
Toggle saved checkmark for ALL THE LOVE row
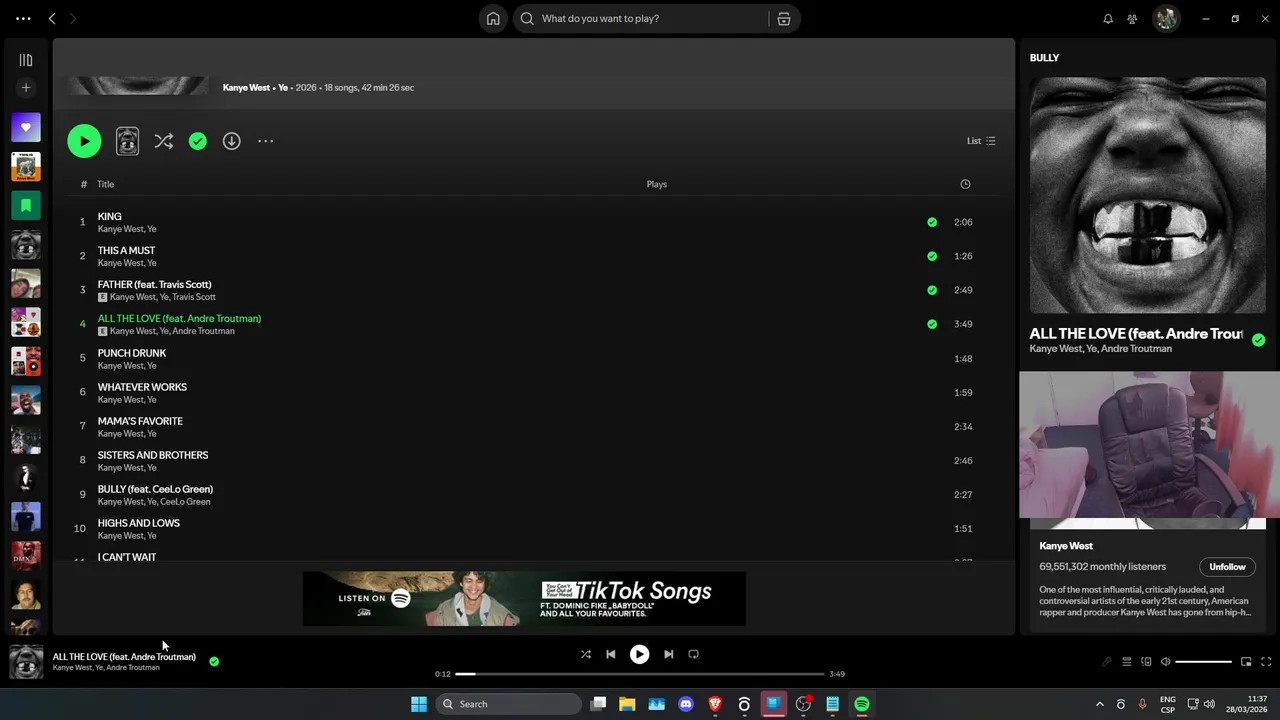coord(932,324)
